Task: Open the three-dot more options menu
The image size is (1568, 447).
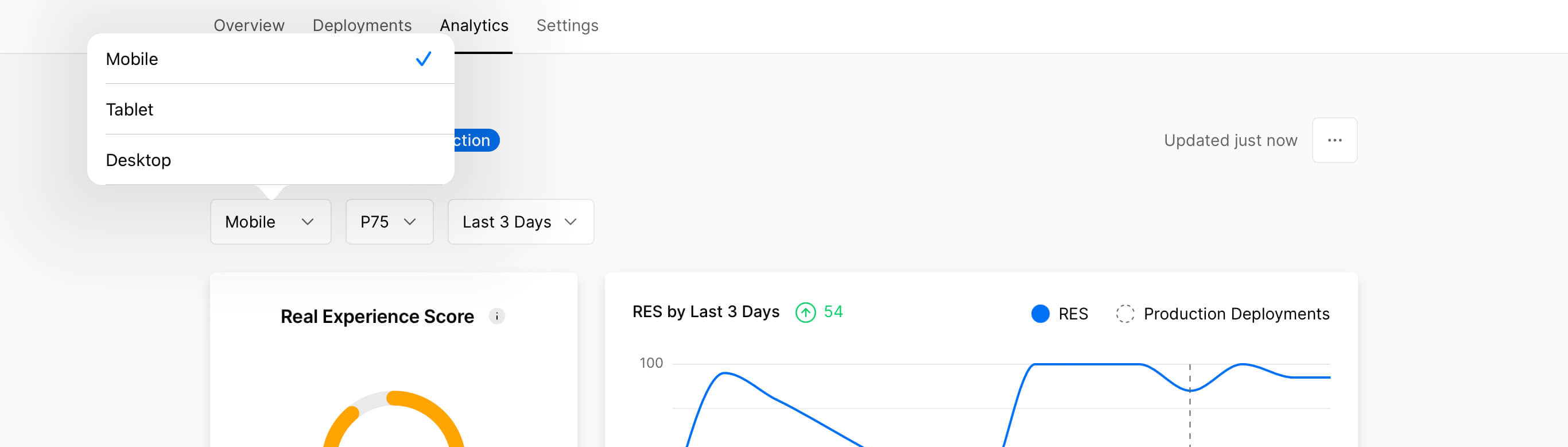Action: click(x=1334, y=140)
